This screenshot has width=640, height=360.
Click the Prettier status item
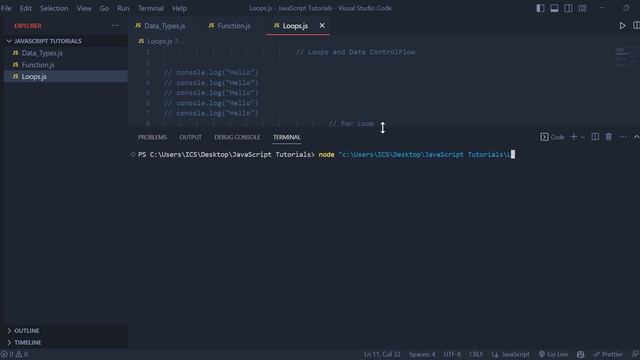tap(608, 354)
